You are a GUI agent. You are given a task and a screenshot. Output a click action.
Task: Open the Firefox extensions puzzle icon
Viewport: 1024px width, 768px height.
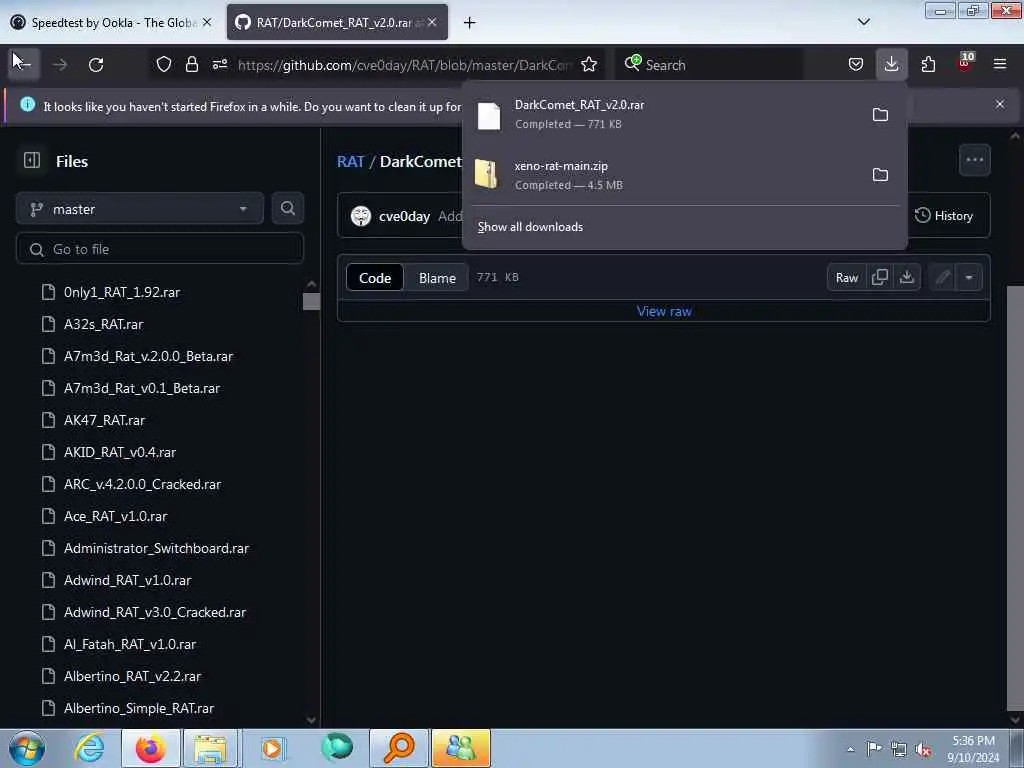point(928,64)
